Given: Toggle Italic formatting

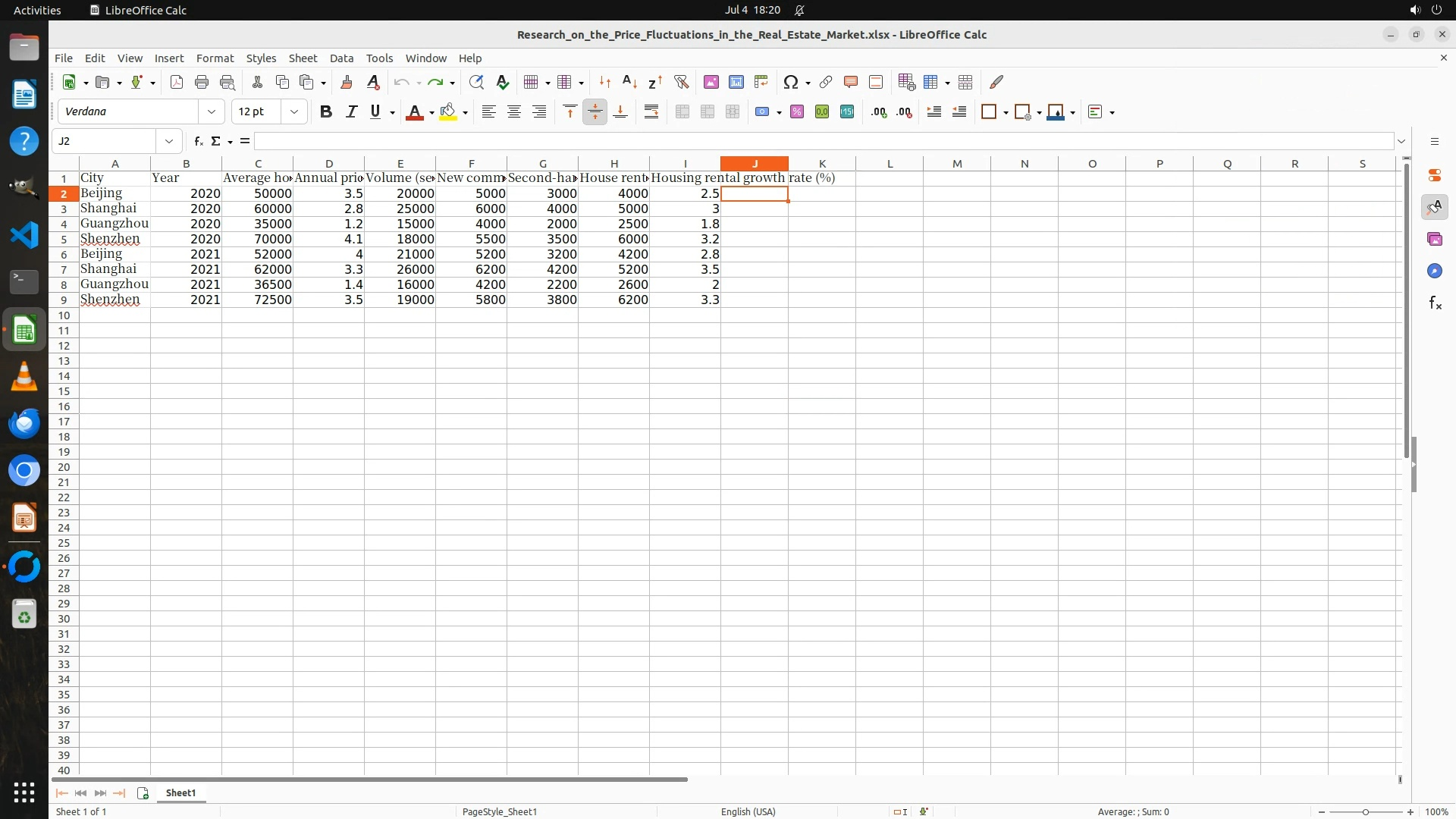Looking at the screenshot, I should click(x=351, y=112).
